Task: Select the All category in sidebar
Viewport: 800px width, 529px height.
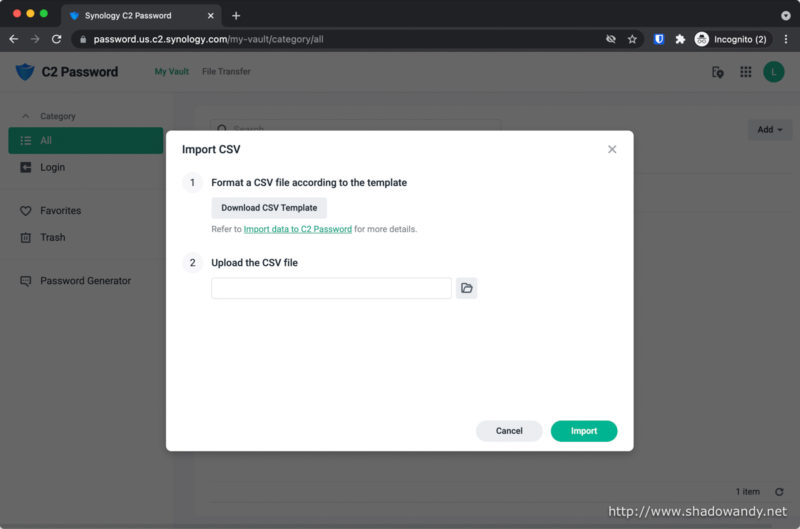Action: pyautogui.click(x=86, y=140)
